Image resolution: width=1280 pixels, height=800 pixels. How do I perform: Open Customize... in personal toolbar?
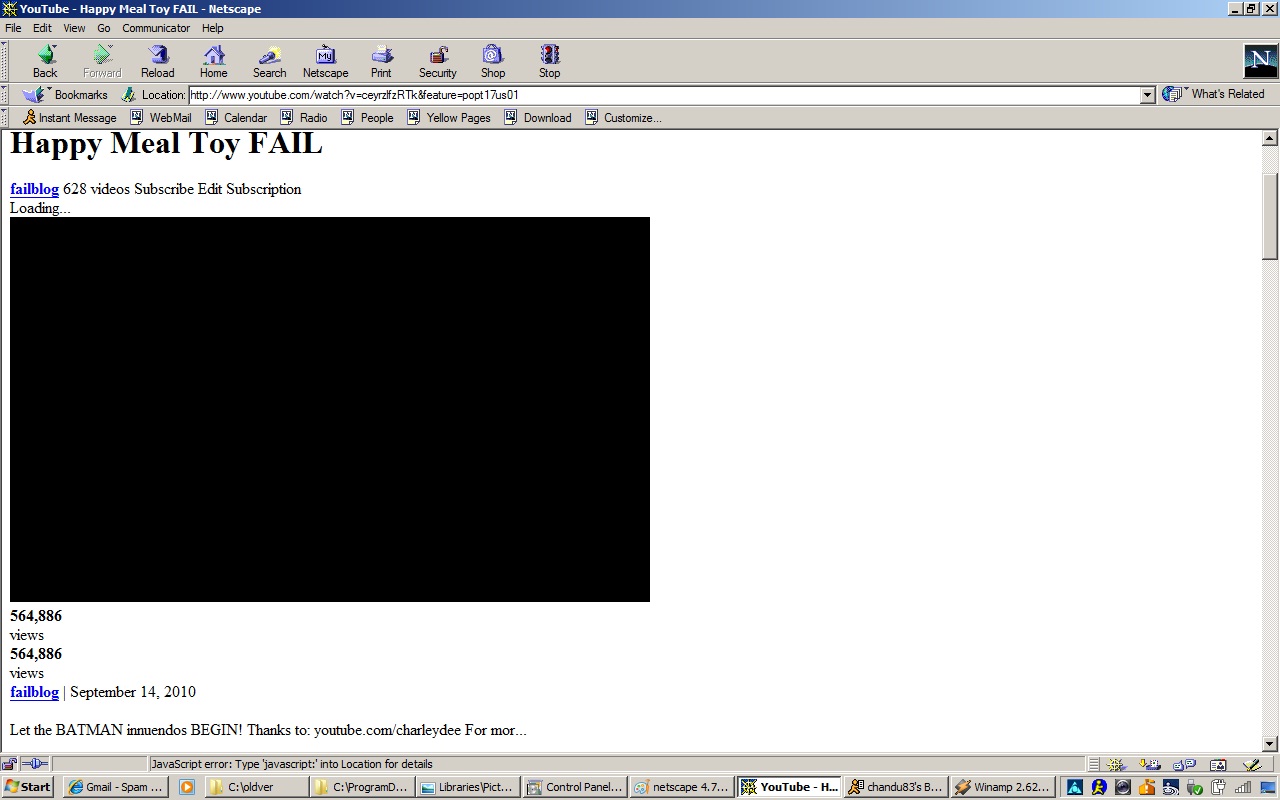tap(623, 118)
